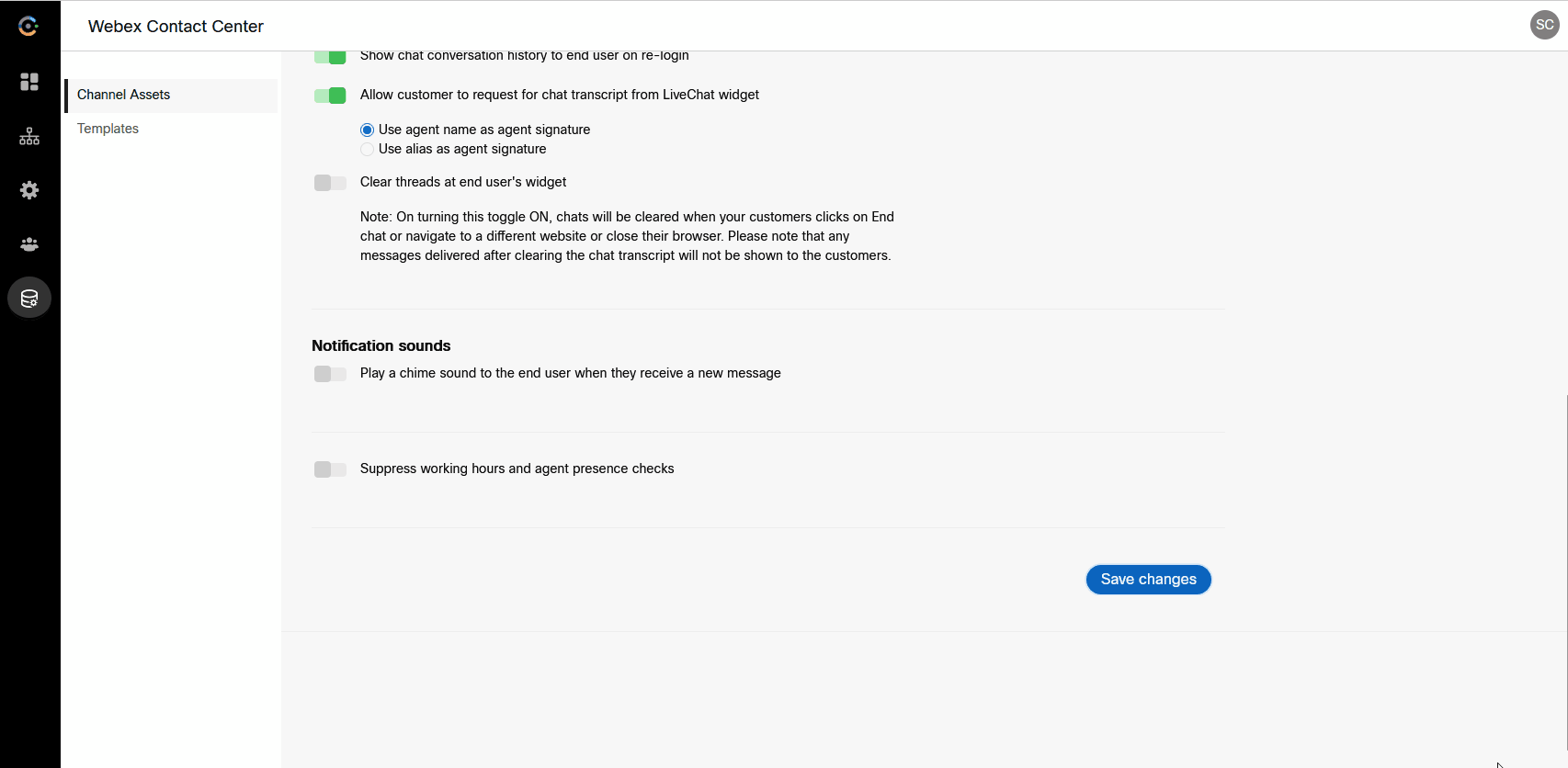The width and height of the screenshot is (1568, 768).
Task: Switch to Templates in the side menu
Action: 108,129
